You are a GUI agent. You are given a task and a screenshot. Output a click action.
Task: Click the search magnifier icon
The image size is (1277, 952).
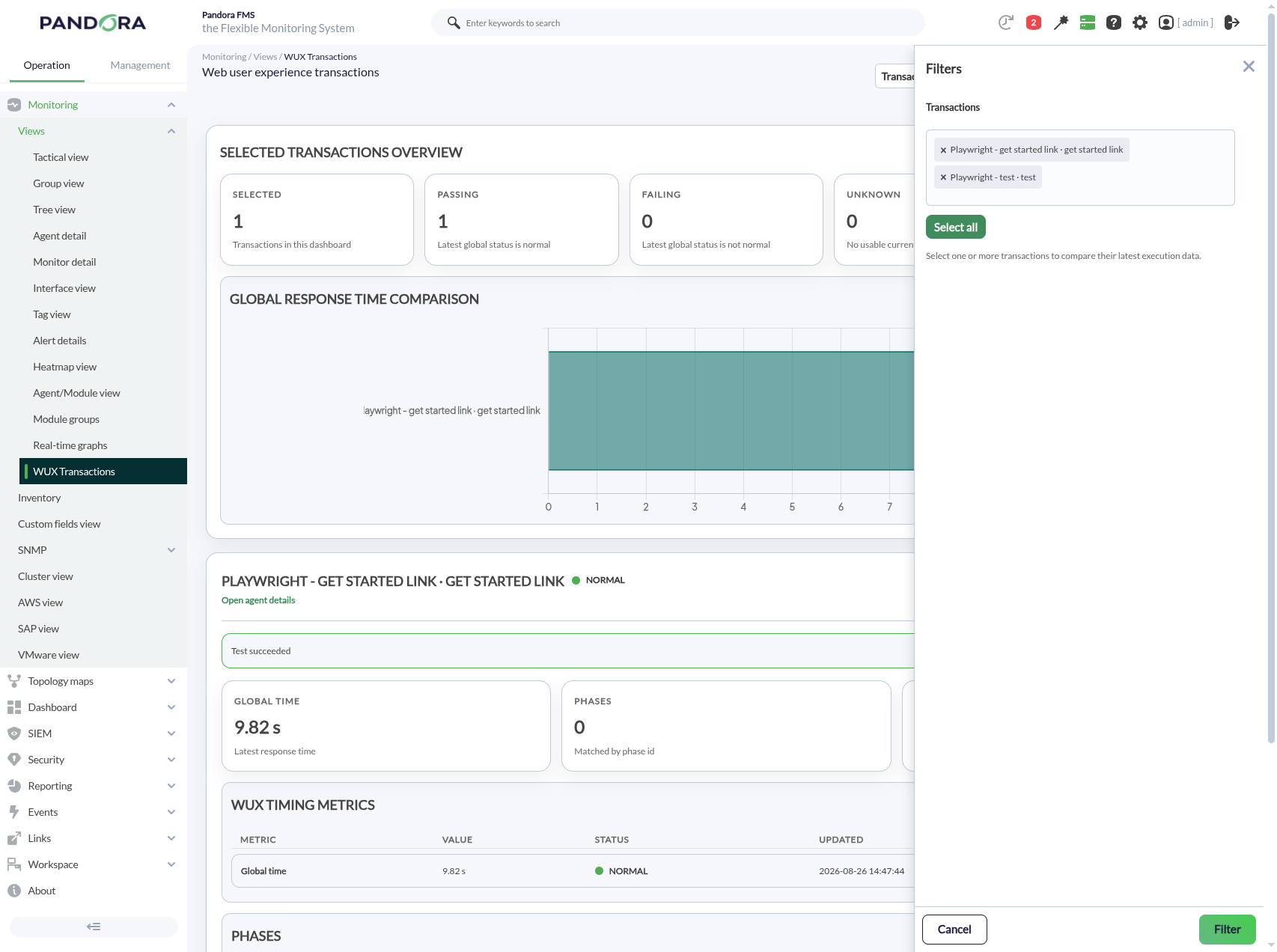453,22
